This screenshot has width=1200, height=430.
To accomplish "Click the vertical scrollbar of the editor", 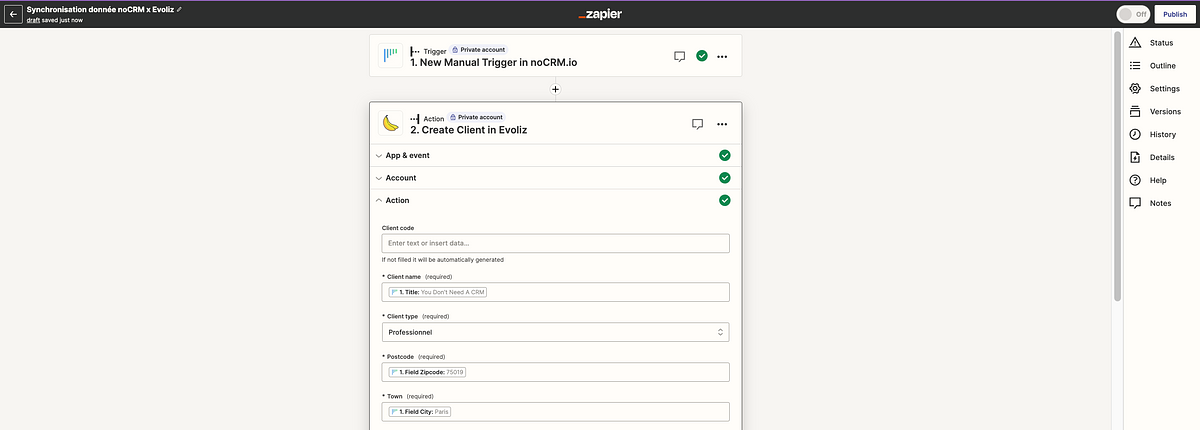I will click(1117, 165).
